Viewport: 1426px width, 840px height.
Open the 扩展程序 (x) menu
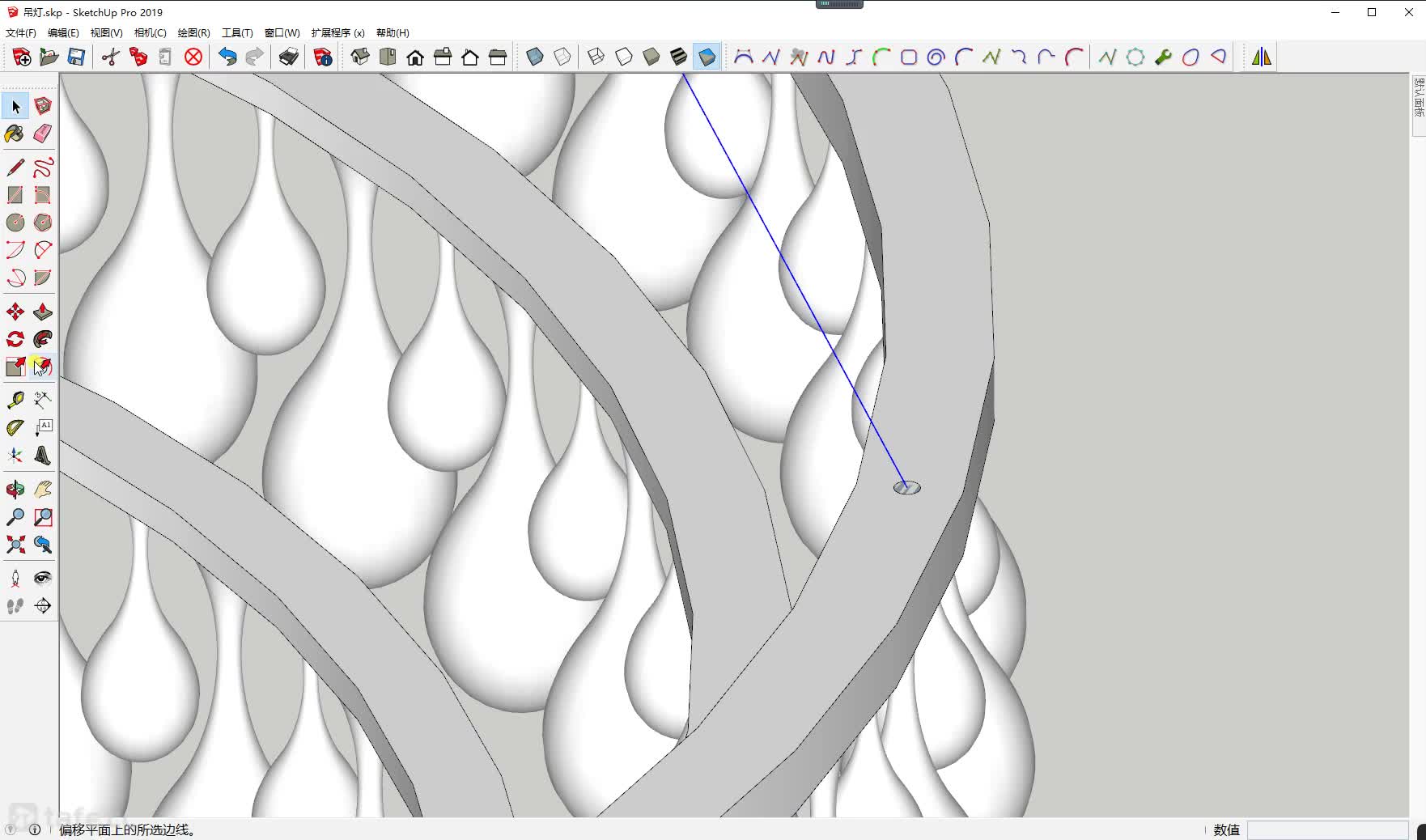pos(337,33)
